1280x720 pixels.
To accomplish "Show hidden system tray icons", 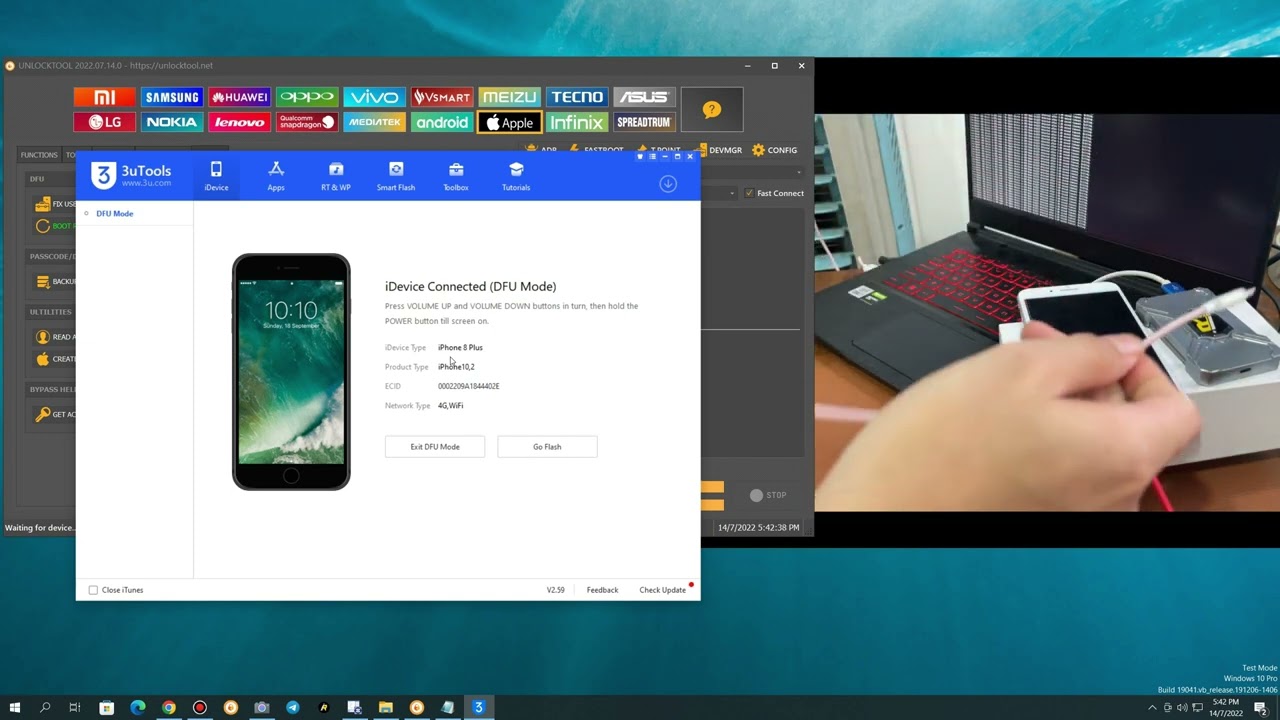I will click(1152, 707).
